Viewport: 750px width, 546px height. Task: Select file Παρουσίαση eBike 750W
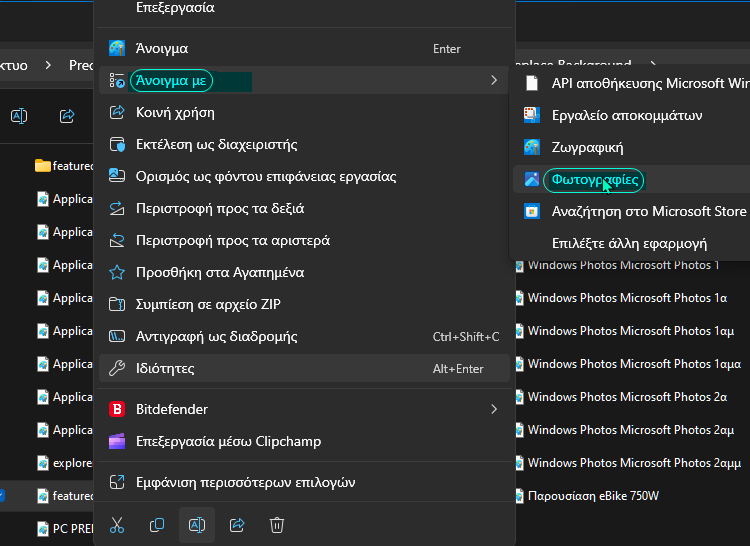click(x=593, y=496)
